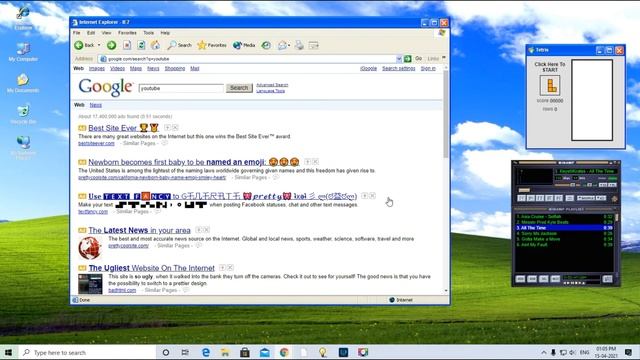Toggle Winamp Shuffle
This screenshot has height=360, width=640.
click(x=586, y=198)
